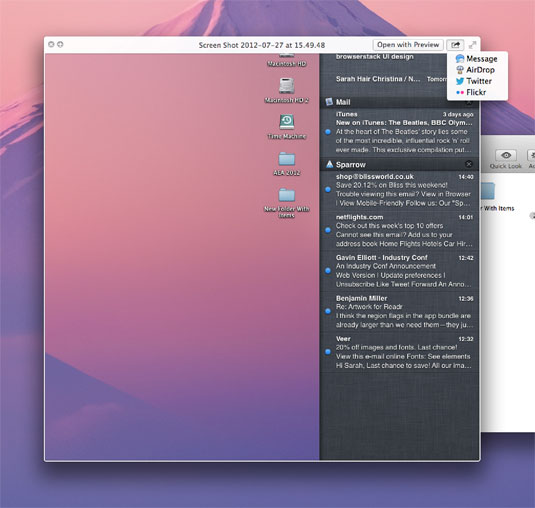Click the Sparrow section header label
Viewport: 535px width, 508px height.
coord(350,164)
